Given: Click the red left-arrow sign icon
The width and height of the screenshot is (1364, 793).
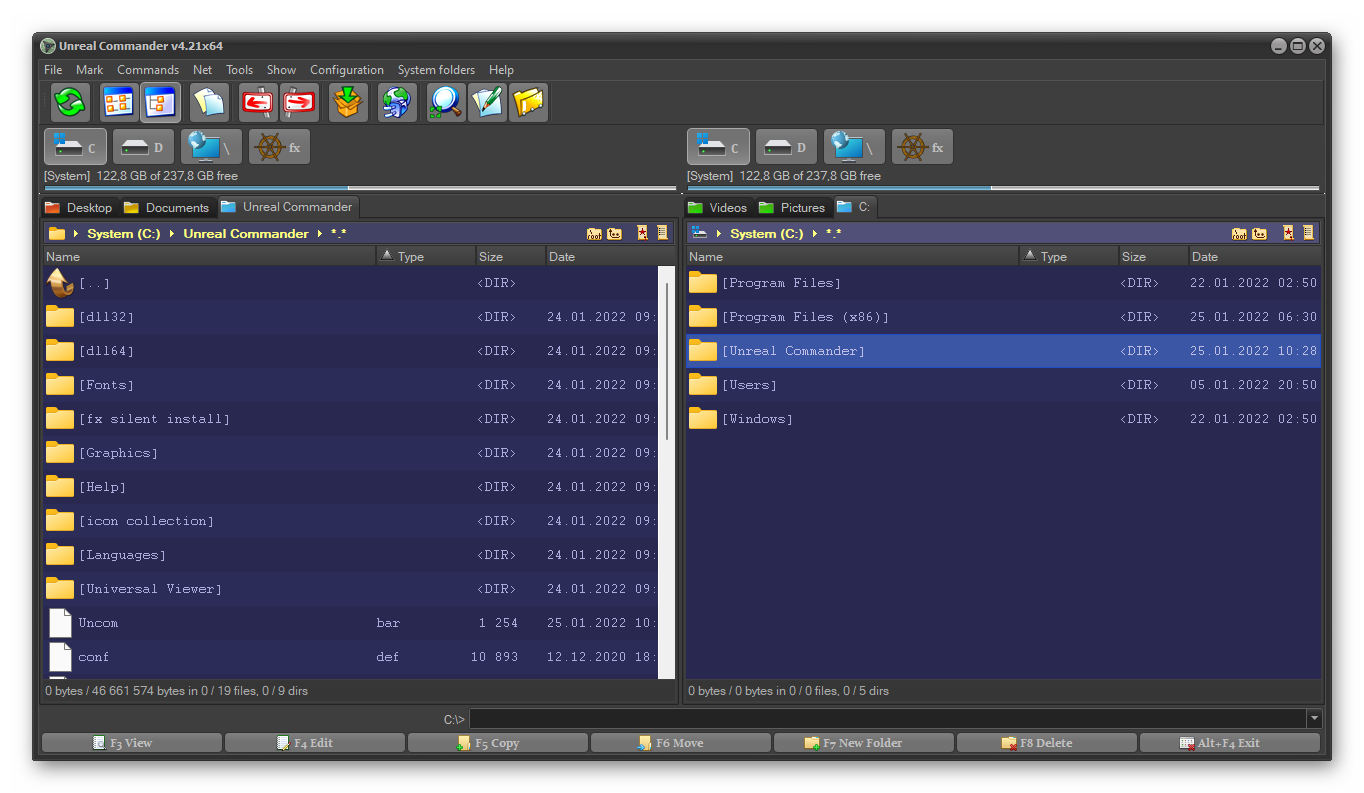Looking at the screenshot, I should (x=258, y=102).
